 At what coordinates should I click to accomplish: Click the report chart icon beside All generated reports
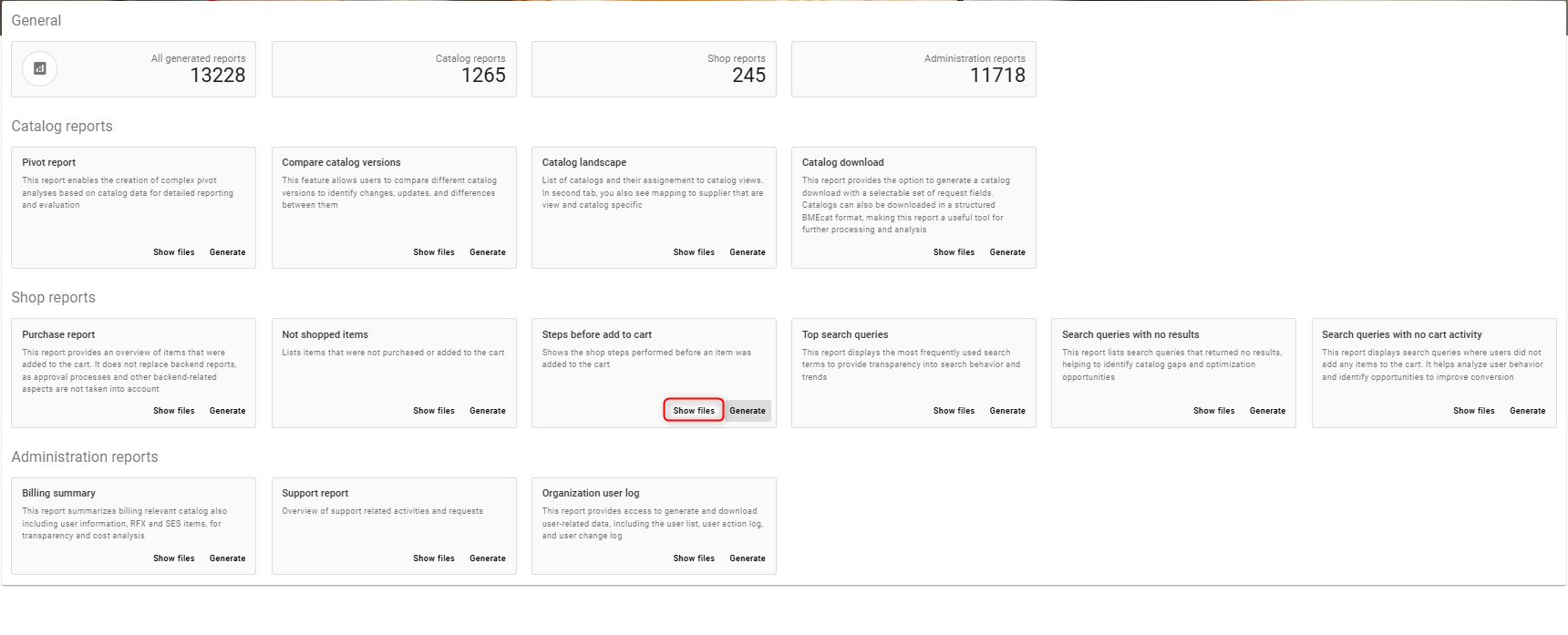pos(39,68)
